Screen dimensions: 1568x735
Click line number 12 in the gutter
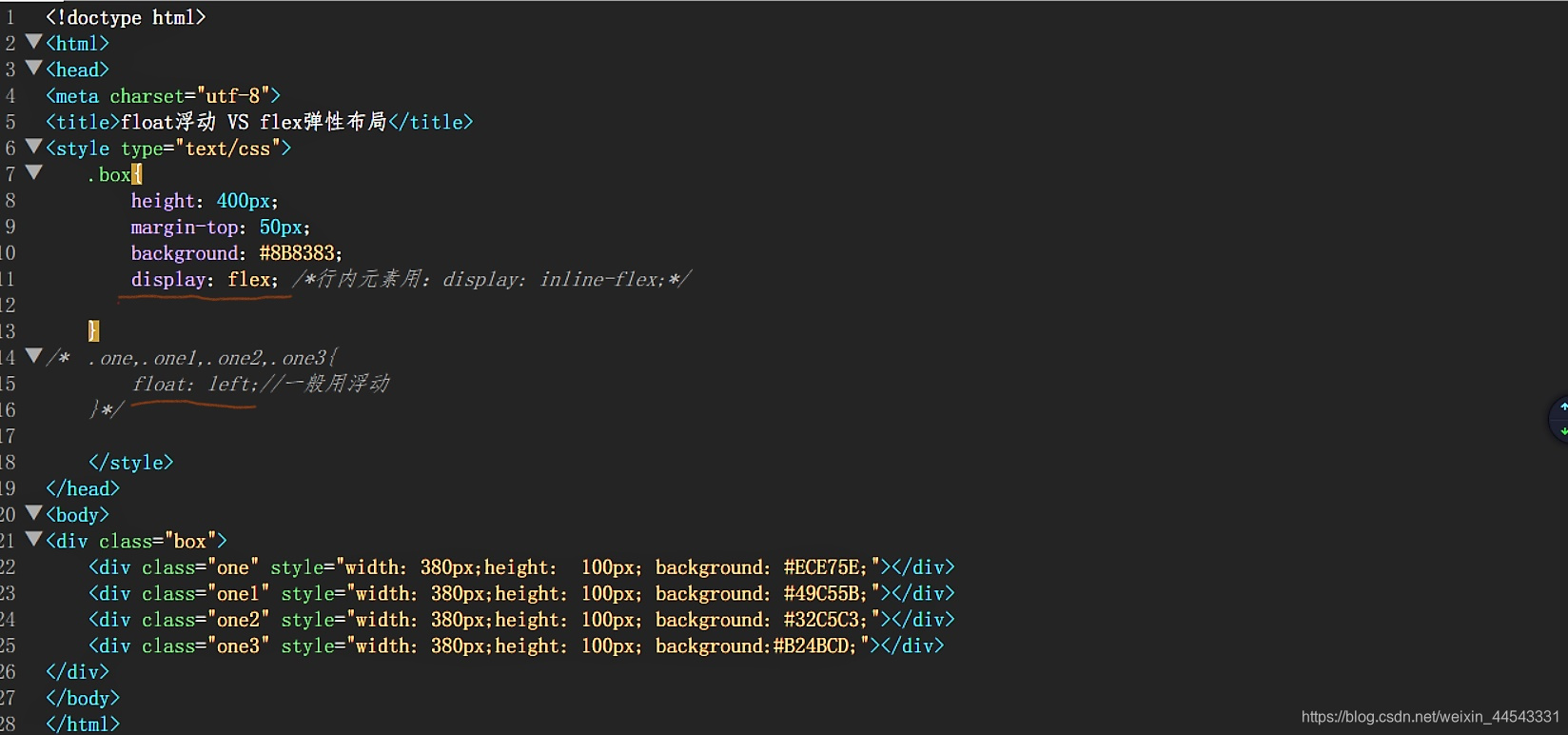coord(8,306)
